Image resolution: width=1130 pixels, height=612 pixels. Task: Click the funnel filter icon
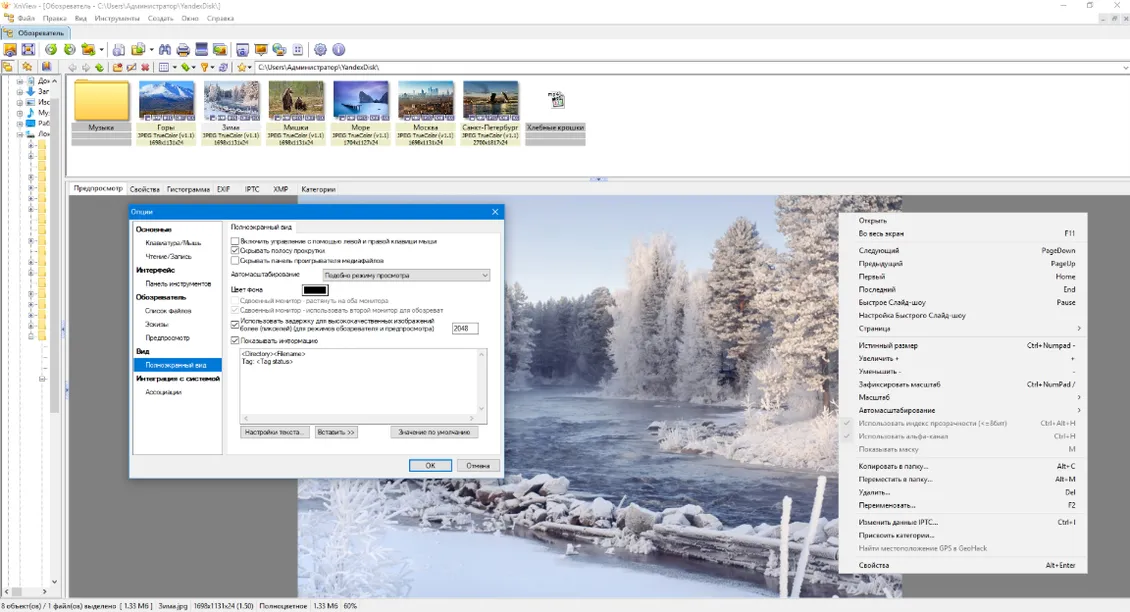point(204,68)
